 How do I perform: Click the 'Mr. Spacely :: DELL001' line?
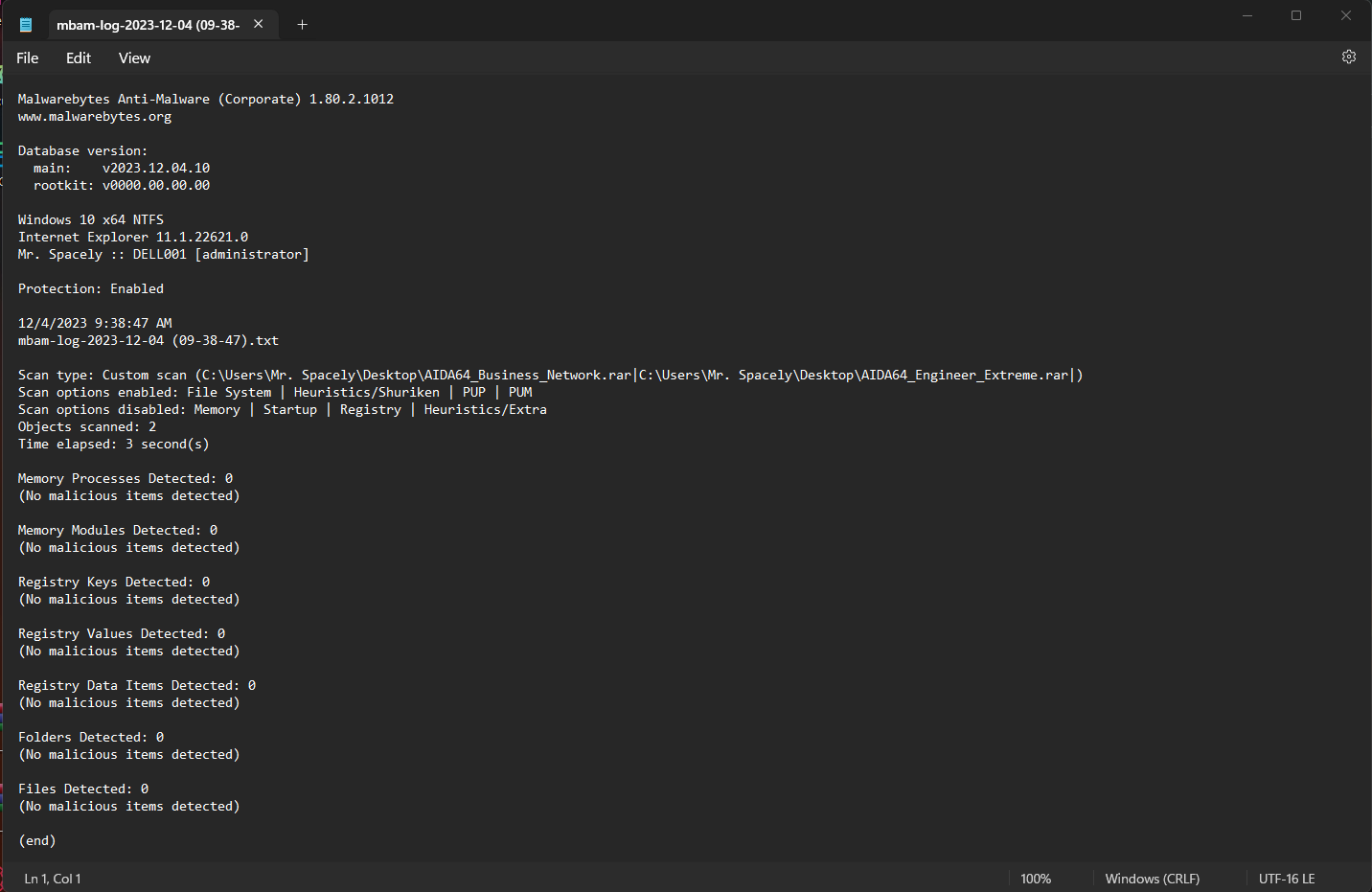click(164, 255)
